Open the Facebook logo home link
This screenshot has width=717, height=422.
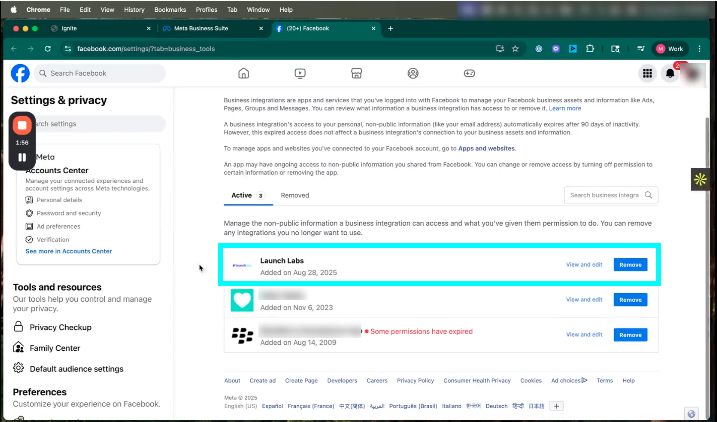[x=20, y=73]
